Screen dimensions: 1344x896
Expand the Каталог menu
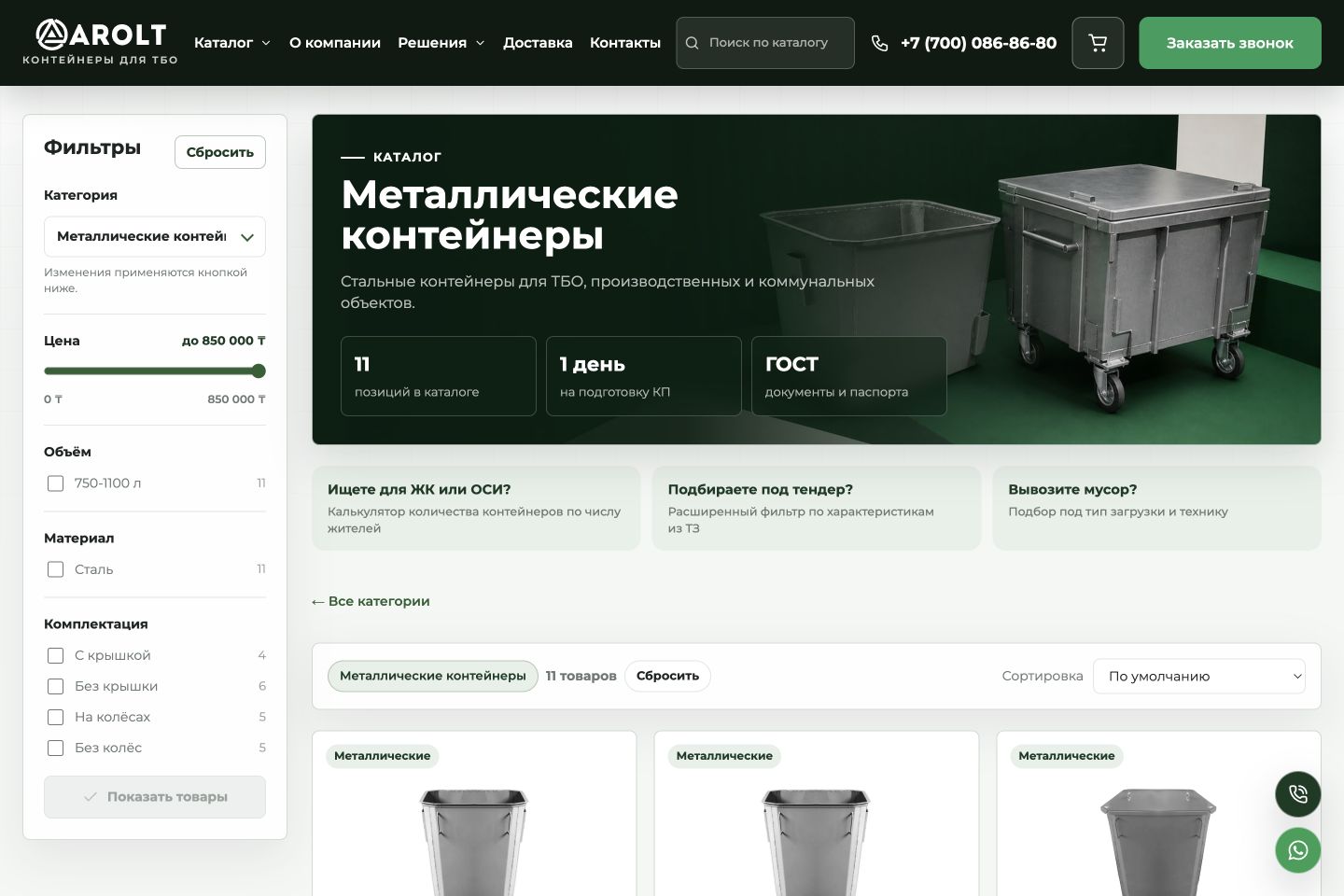pyautogui.click(x=232, y=43)
